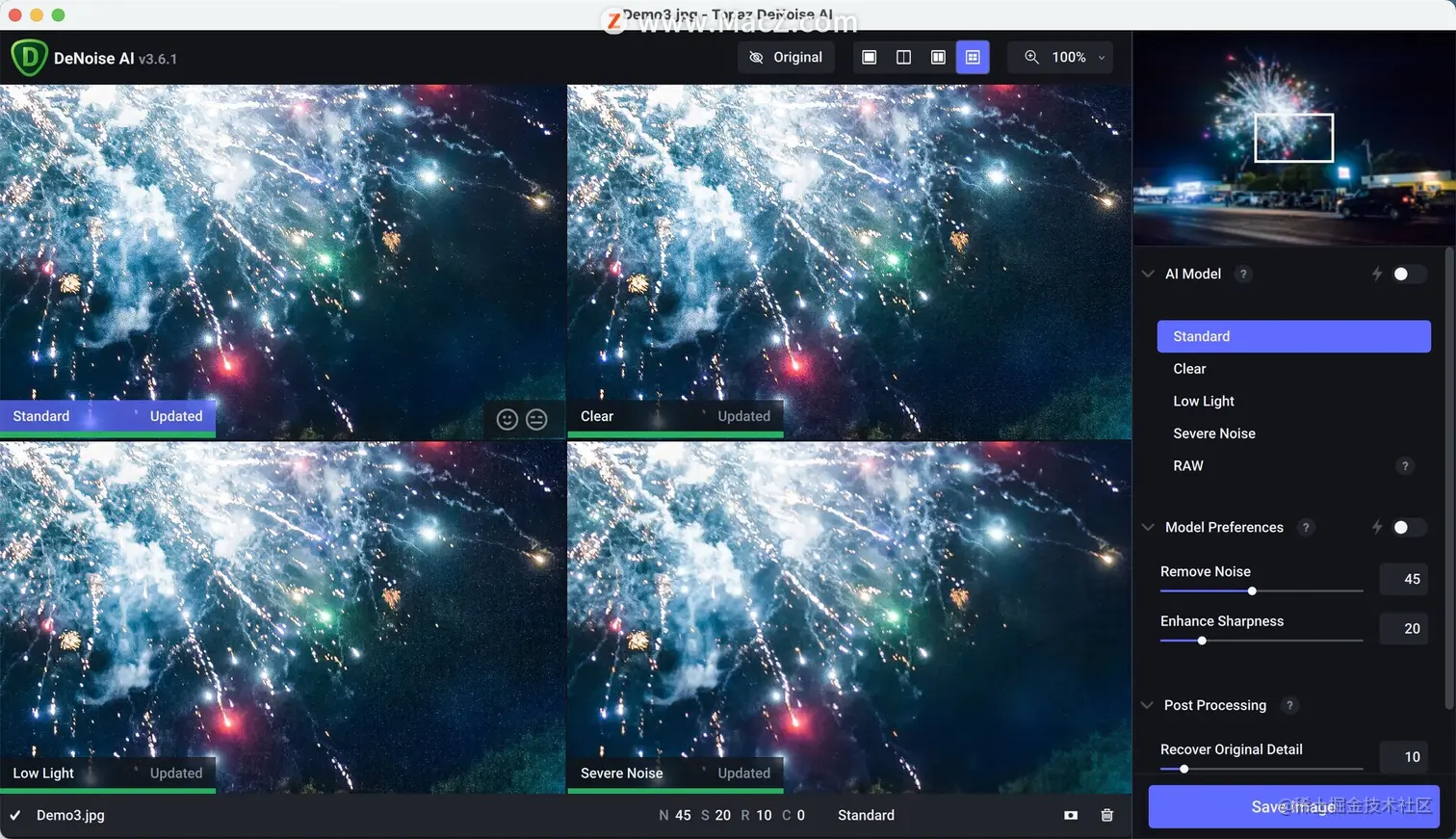Click the mask icon in the file row
Viewport: 1456px width, 839px height.
(1071, 815)
